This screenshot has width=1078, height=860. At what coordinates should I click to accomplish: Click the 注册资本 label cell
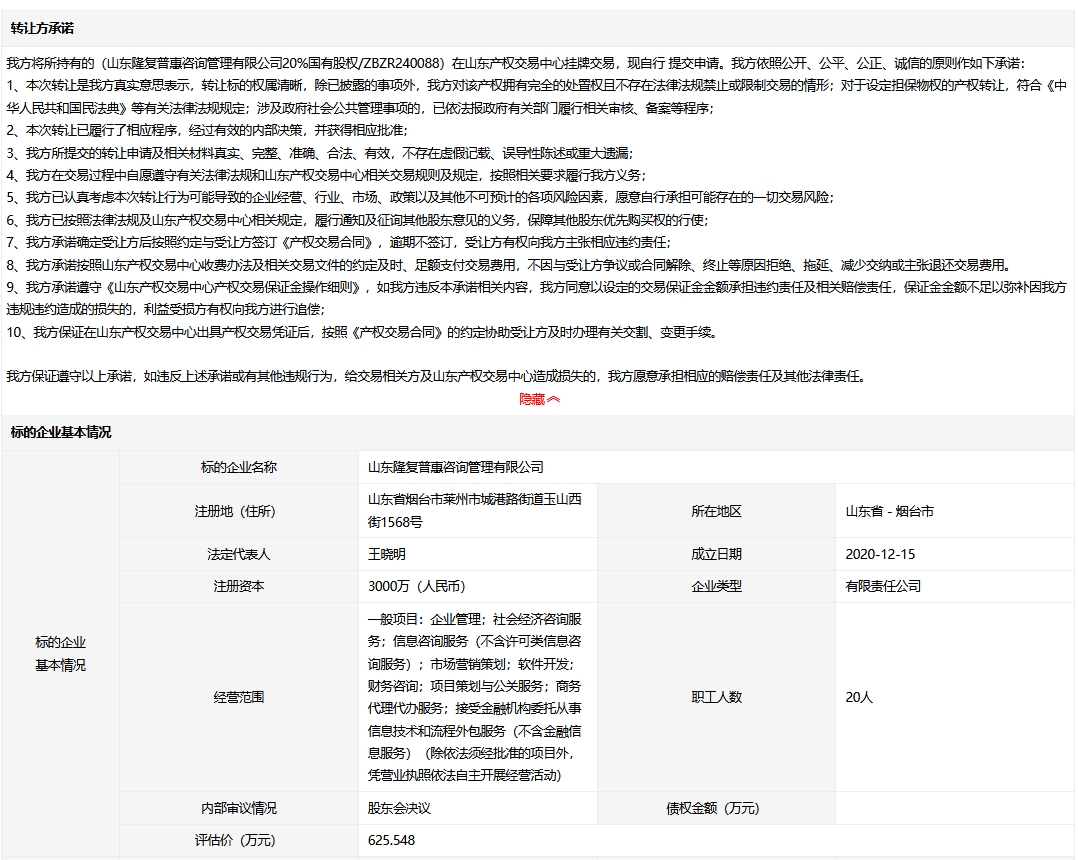239,586
